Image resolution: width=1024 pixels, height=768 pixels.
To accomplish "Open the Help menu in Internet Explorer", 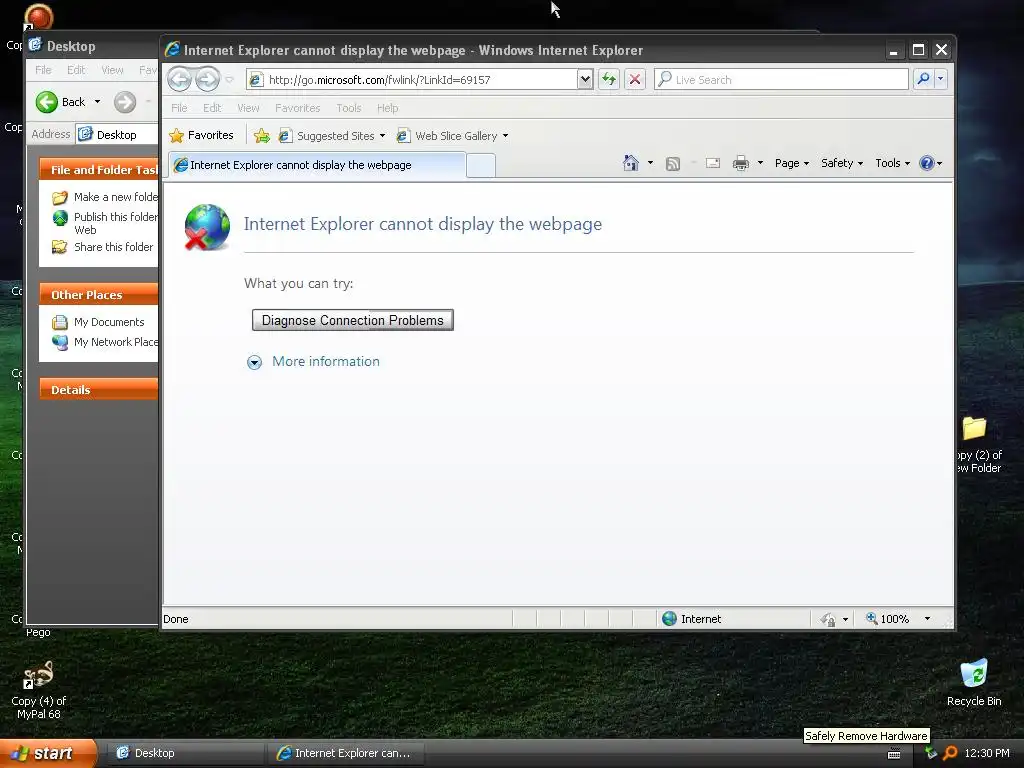I will [387, 108].
